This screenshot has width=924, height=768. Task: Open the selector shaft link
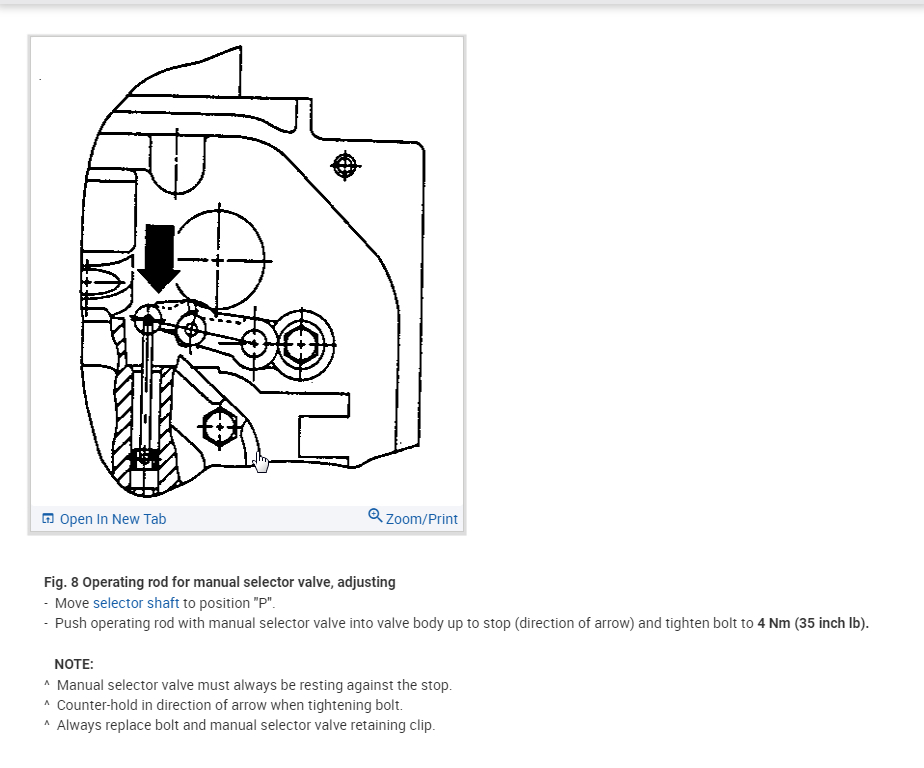pos(136,603)
